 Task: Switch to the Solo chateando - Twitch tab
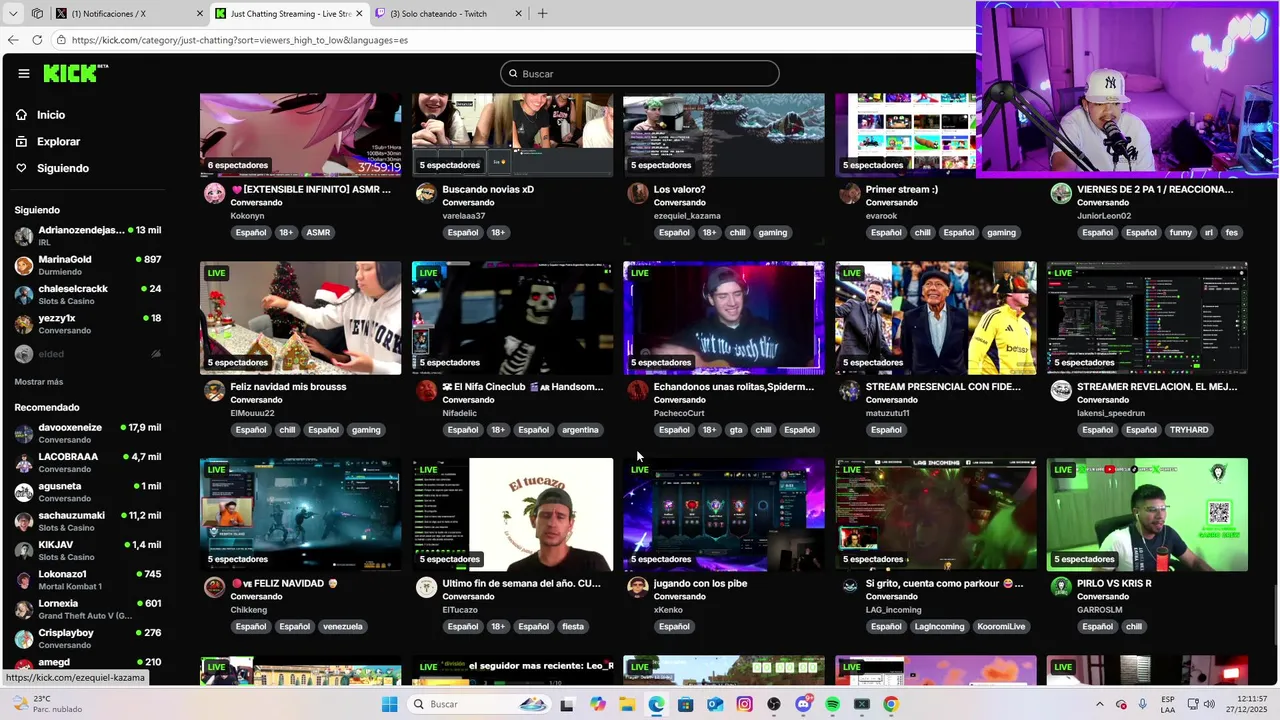pos(450,13)
